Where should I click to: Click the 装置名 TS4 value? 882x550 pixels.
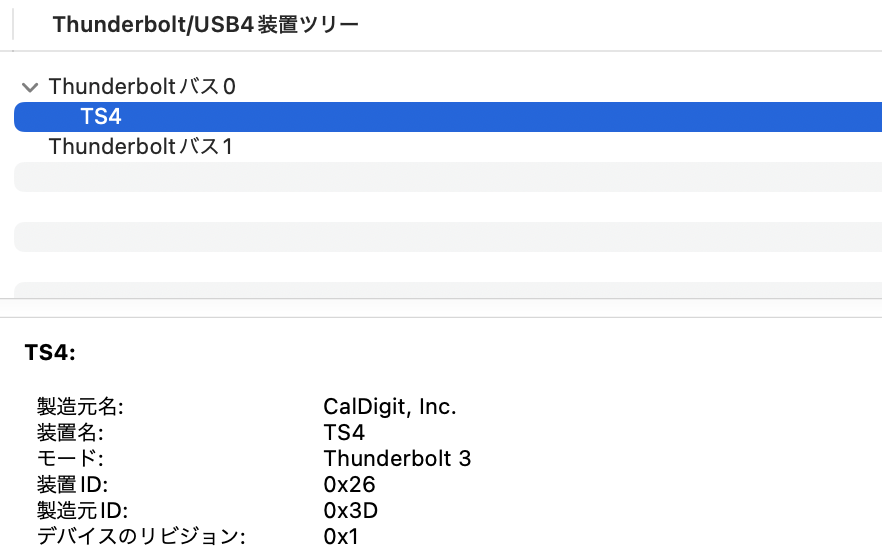344,432
